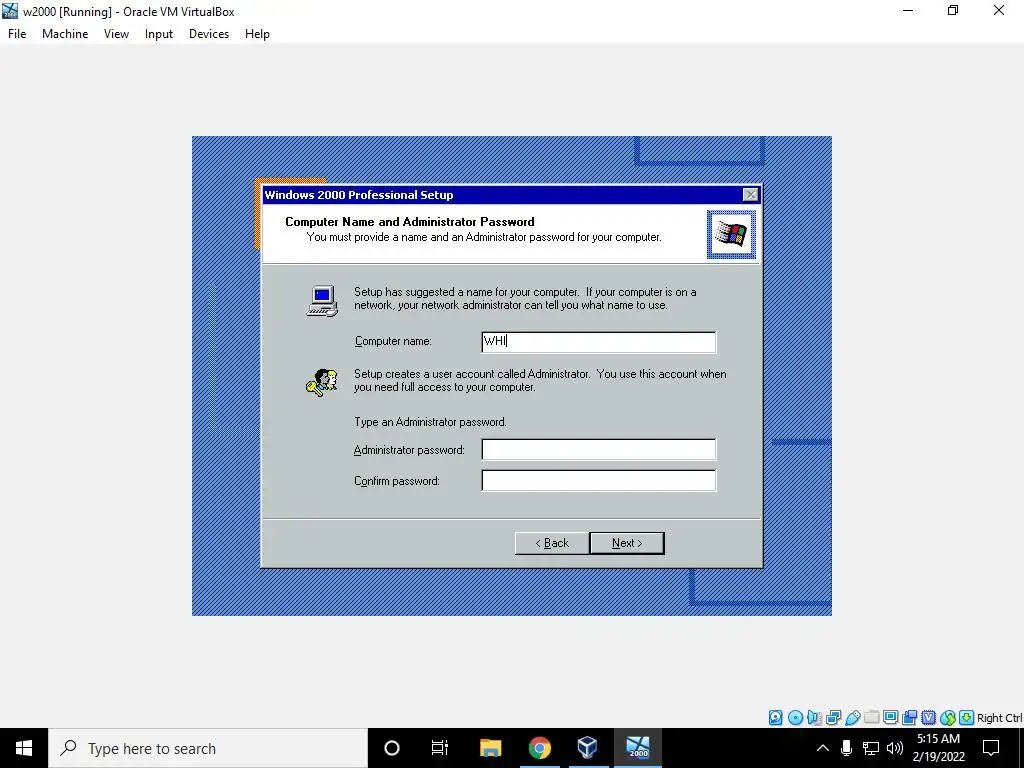Click the computer icon beside name suggestion text
The image size is (1024, 768).
[x=323, y=301]
